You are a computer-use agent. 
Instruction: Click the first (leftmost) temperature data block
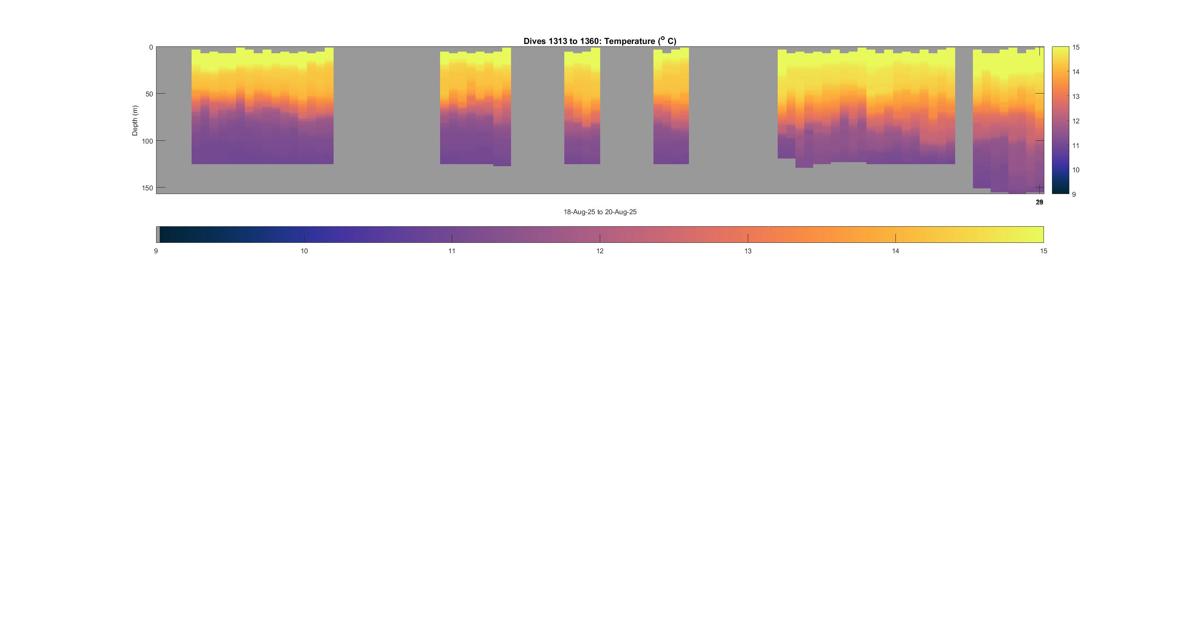pos(262,106)
